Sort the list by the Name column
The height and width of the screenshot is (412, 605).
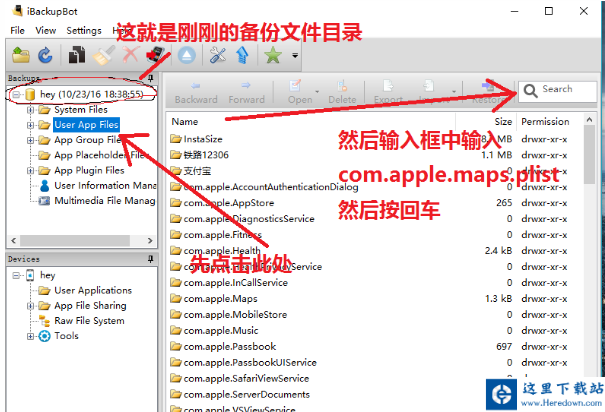185,122
